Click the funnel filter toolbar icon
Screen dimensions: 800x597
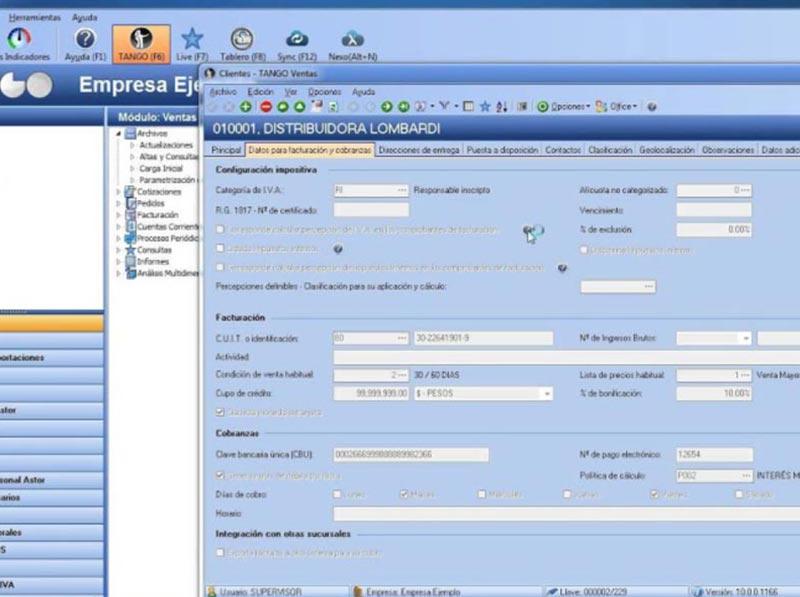pyautogui.click(x=444, y=106)
